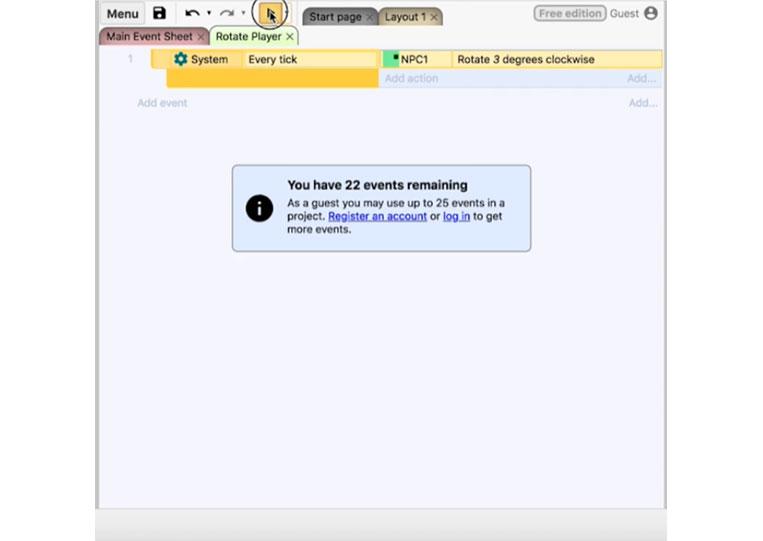Image resolution: width=763 pixels, height=541 pixels.
Task: Close the Rotate Player tab
Action: tap(290, 37)
